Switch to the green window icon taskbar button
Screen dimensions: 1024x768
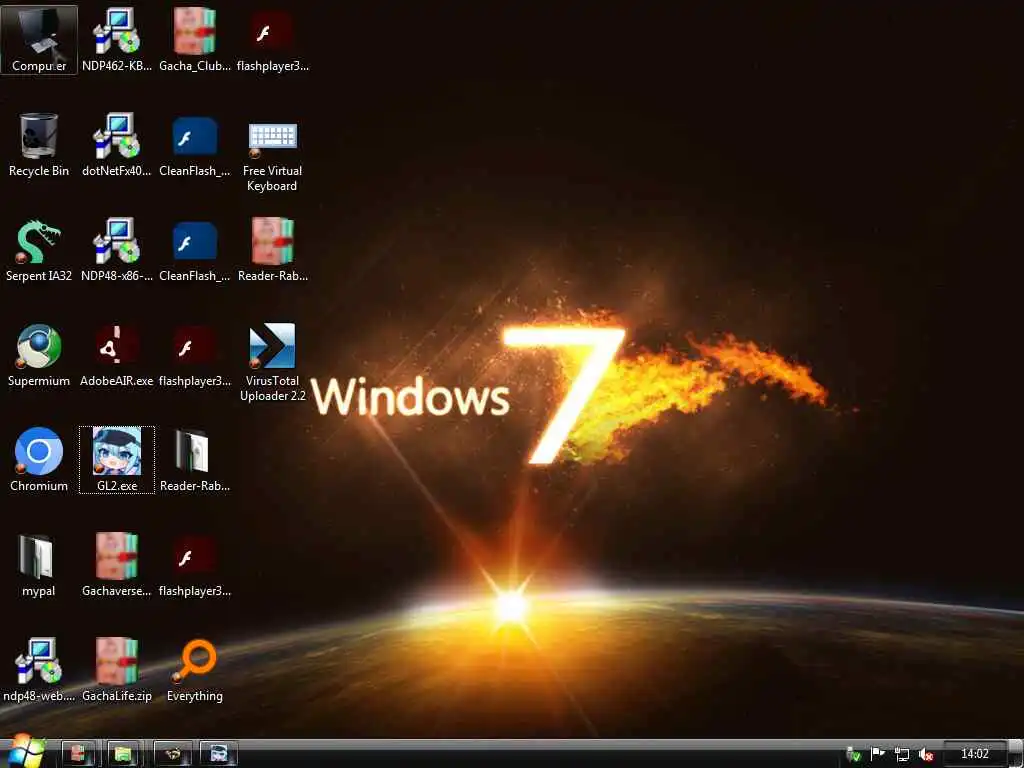click(x=124, y=754)
